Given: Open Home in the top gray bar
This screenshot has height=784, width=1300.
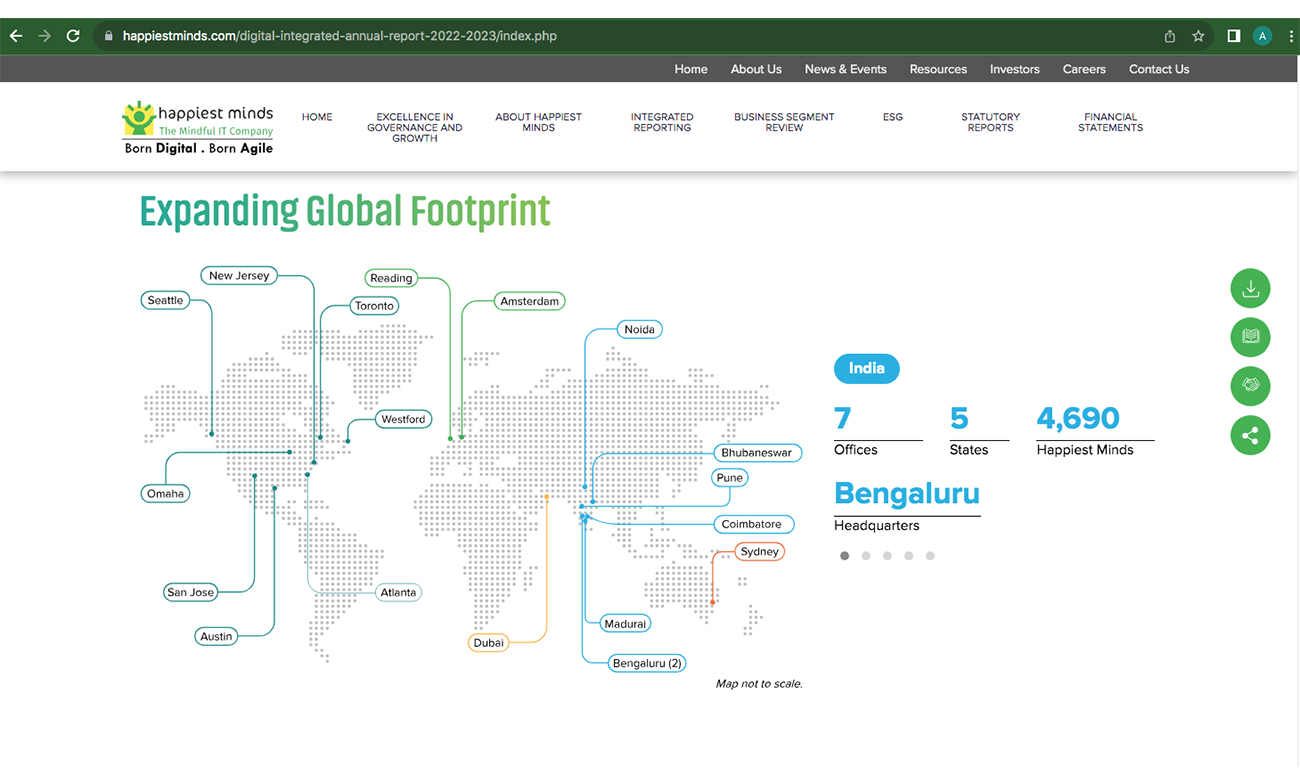Looking at the screenshot, I should [x=691, y=69].
